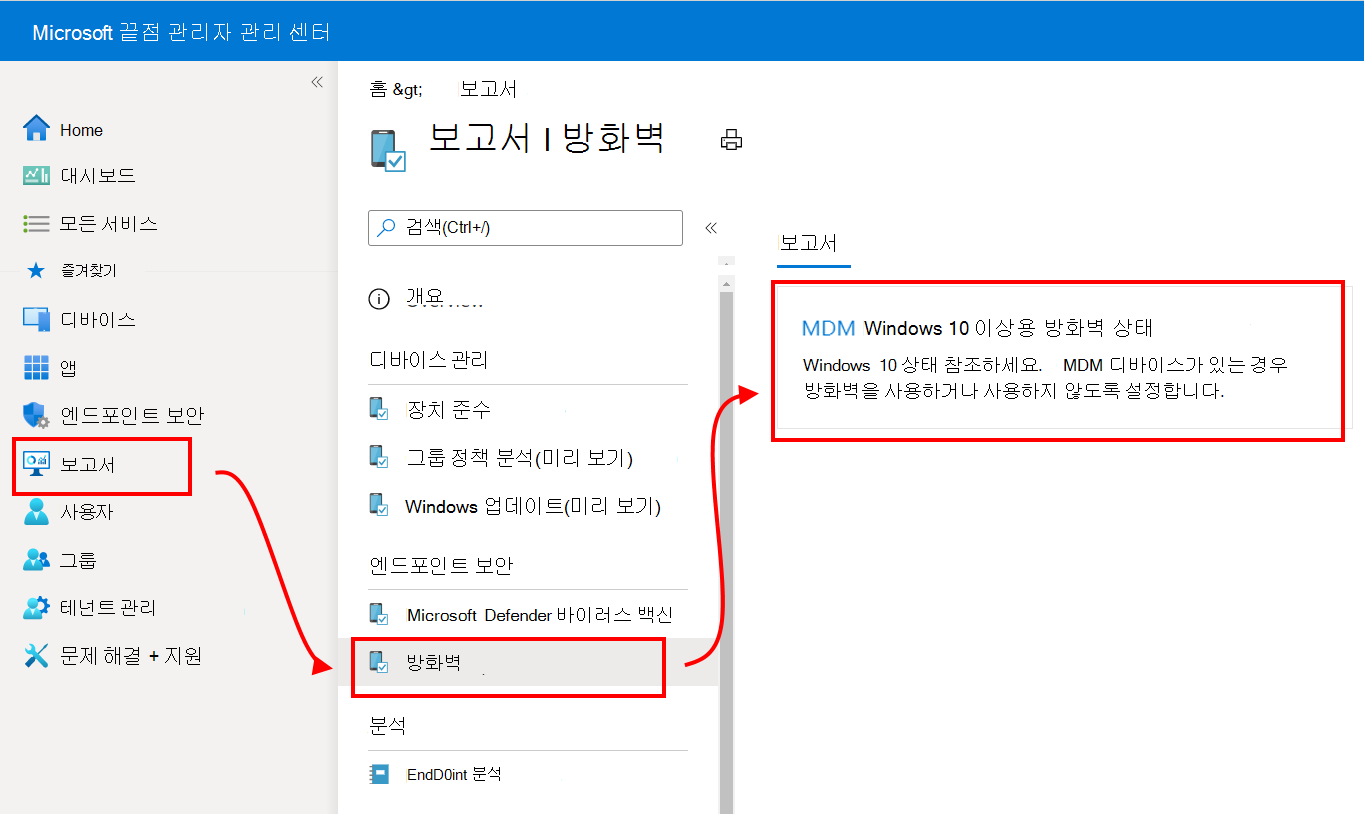Click Microsoft 끝점 관리자 관리 센터 header title
Screen dimensions: 1364x814
point(181,33)
